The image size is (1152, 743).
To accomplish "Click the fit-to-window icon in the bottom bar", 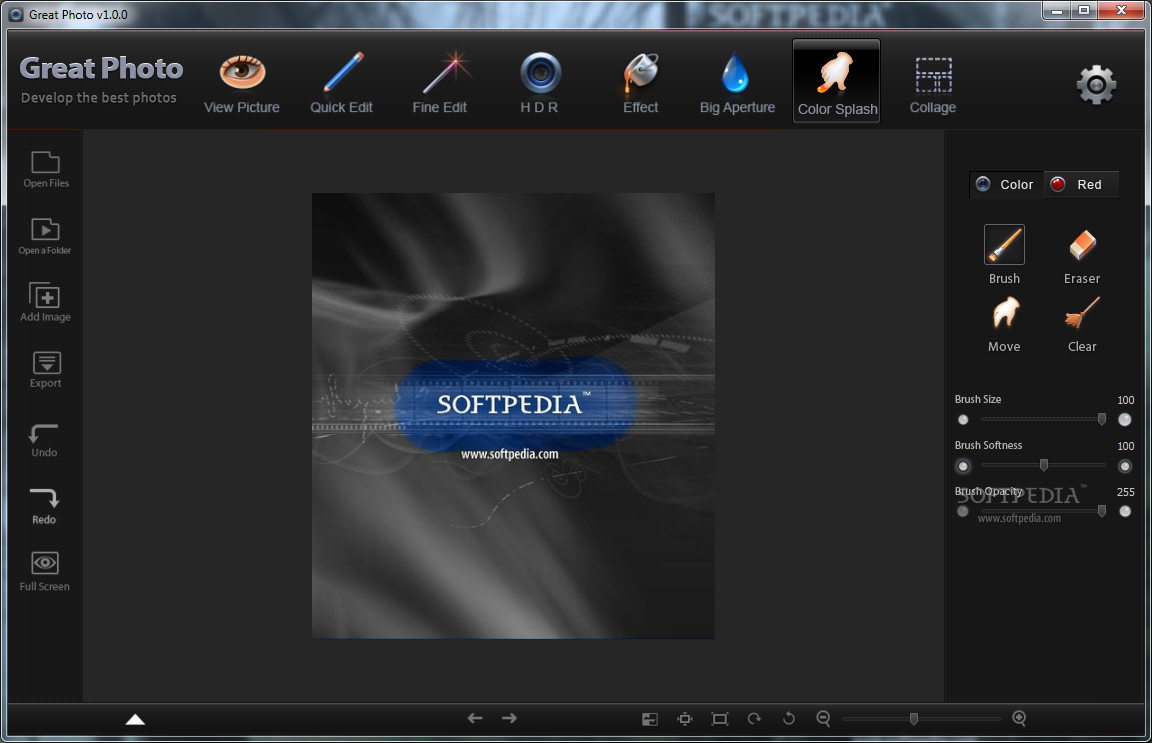I will 685,719.
